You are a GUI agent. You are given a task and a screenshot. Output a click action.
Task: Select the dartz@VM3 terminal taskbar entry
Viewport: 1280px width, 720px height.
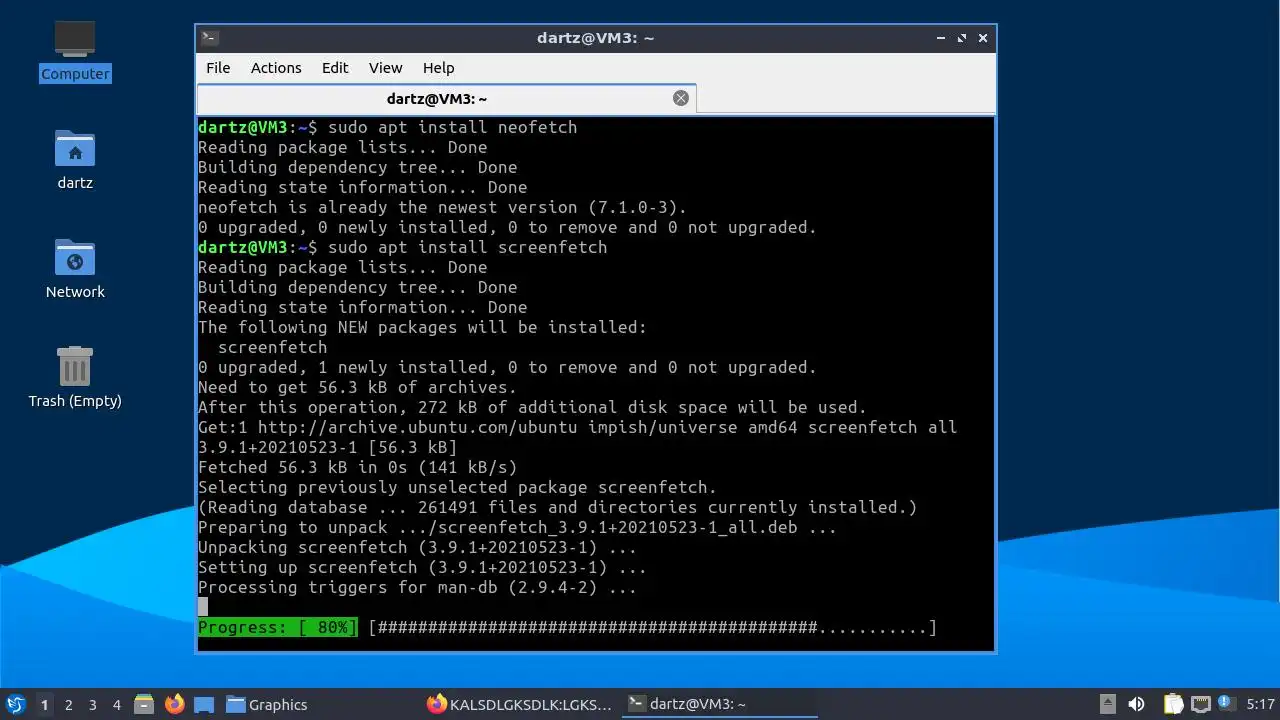click(718, 704)
